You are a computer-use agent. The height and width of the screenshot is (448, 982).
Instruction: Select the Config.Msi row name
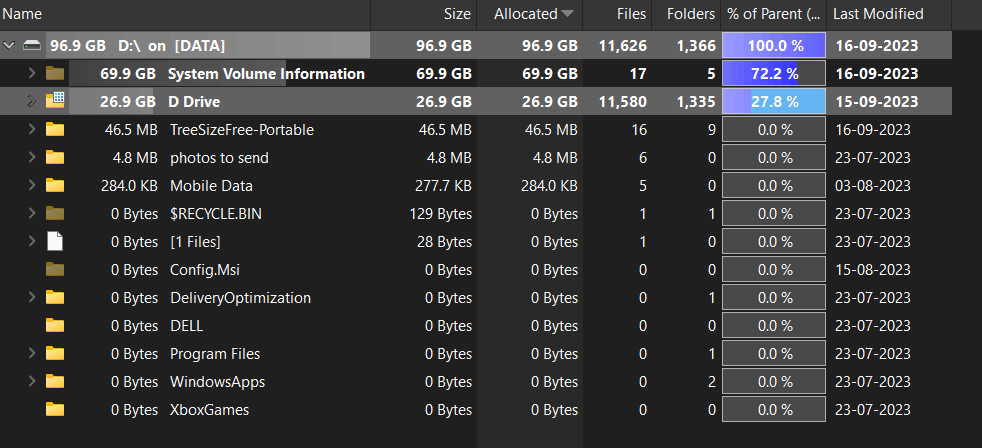point(205,270)
